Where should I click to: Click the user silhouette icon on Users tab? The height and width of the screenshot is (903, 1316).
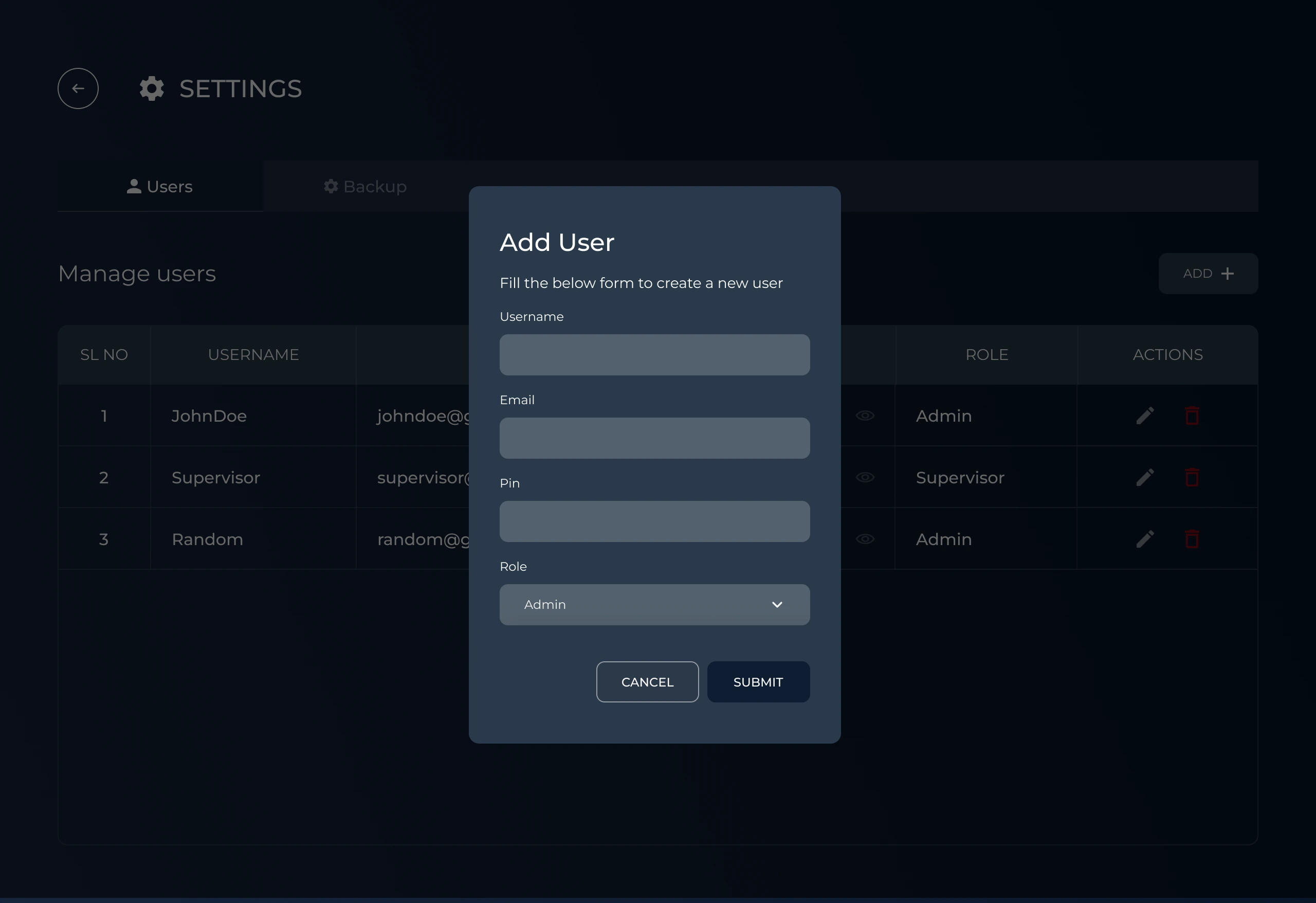(134, 186)
